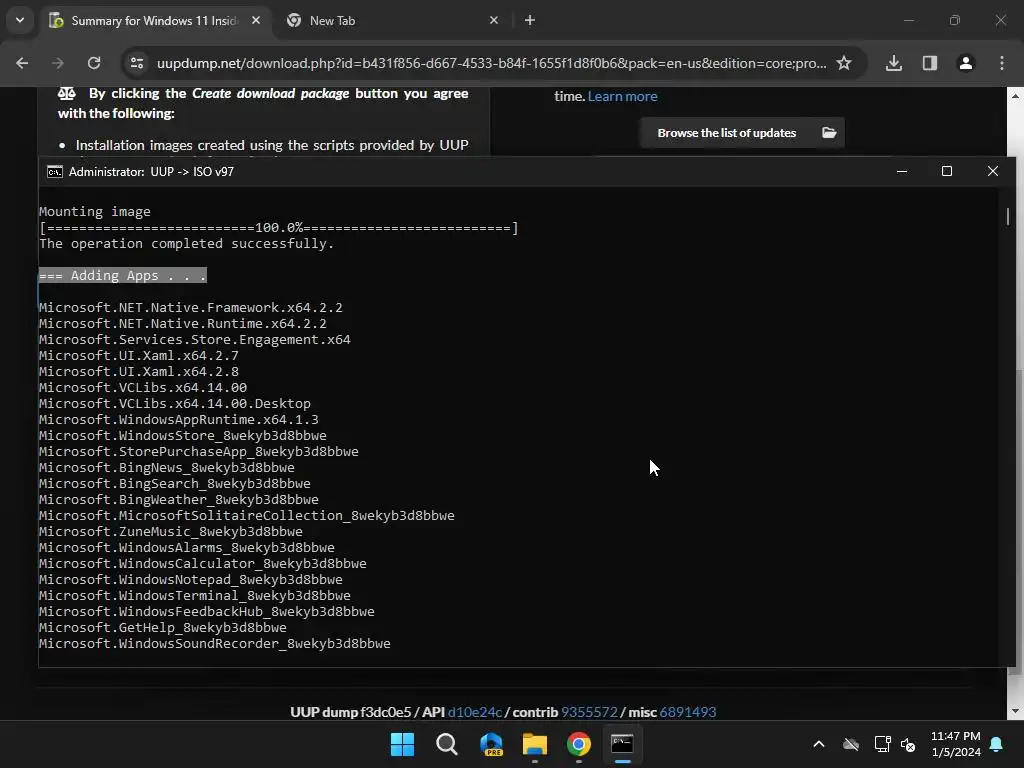Click "Microsoft.MicrosoftSolitaireCollection_8wekyb3d8bbwe" console line
The height and width of the screenshot is (768, 1024).
[x=247, y=516]
